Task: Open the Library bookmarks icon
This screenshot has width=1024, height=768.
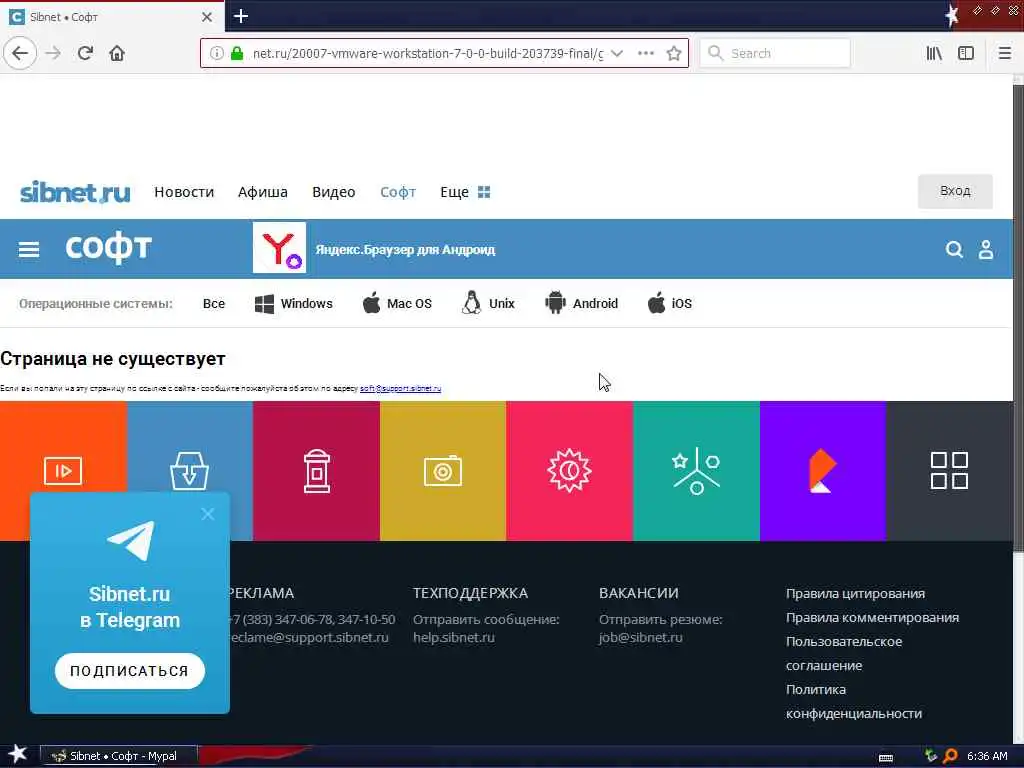Action: [x=934, y=53]
